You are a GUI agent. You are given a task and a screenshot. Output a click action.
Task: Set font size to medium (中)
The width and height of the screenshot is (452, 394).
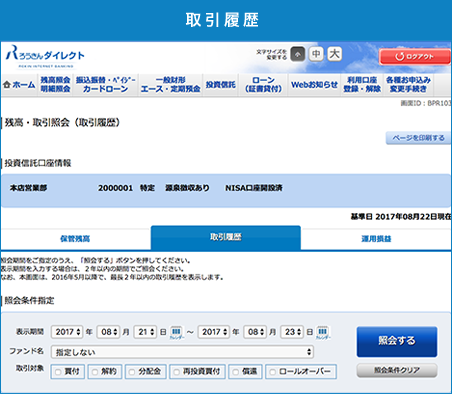316,54
